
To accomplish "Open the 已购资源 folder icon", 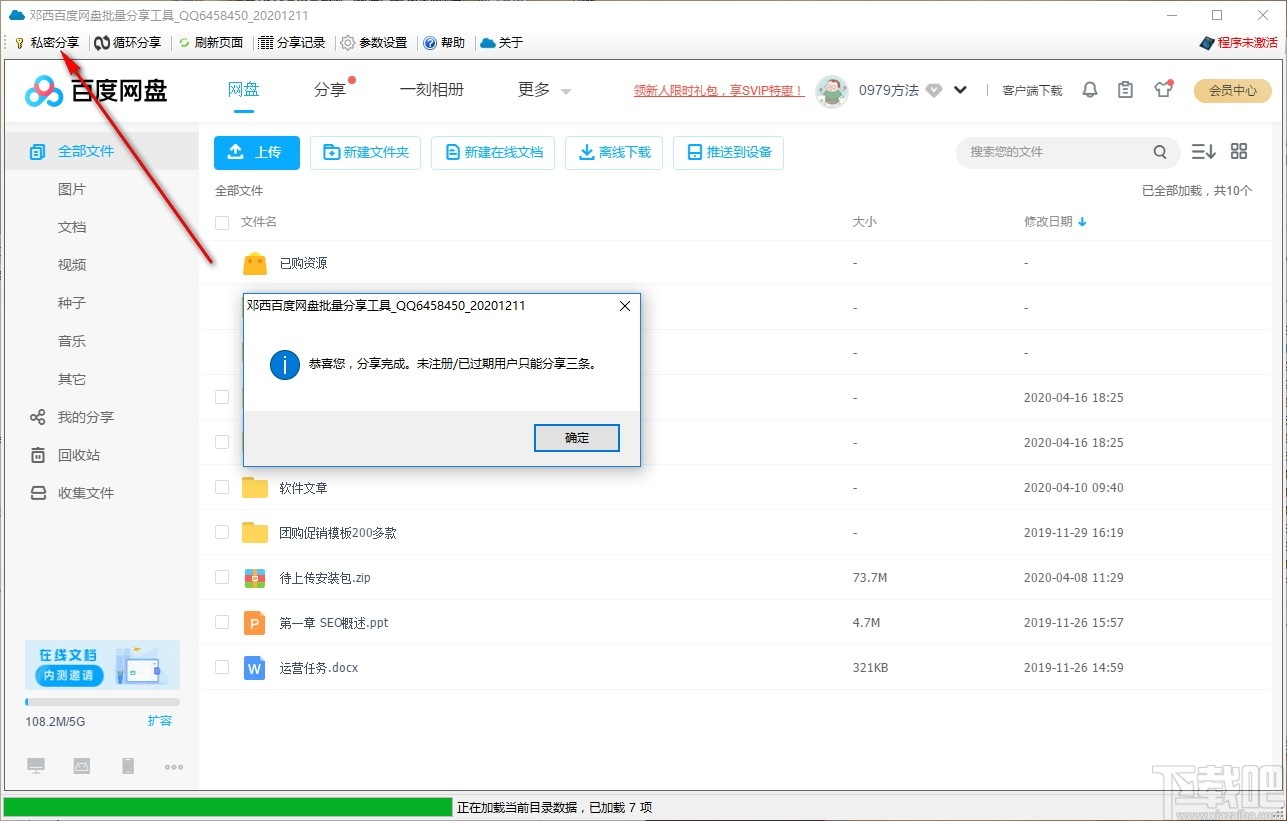I will (x=255, y=263).
